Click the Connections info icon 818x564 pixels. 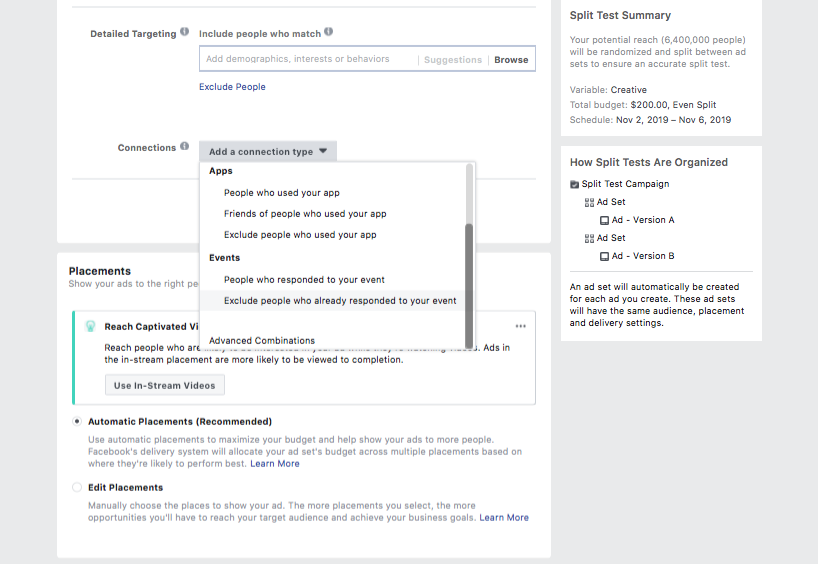[x=184, y=146]
